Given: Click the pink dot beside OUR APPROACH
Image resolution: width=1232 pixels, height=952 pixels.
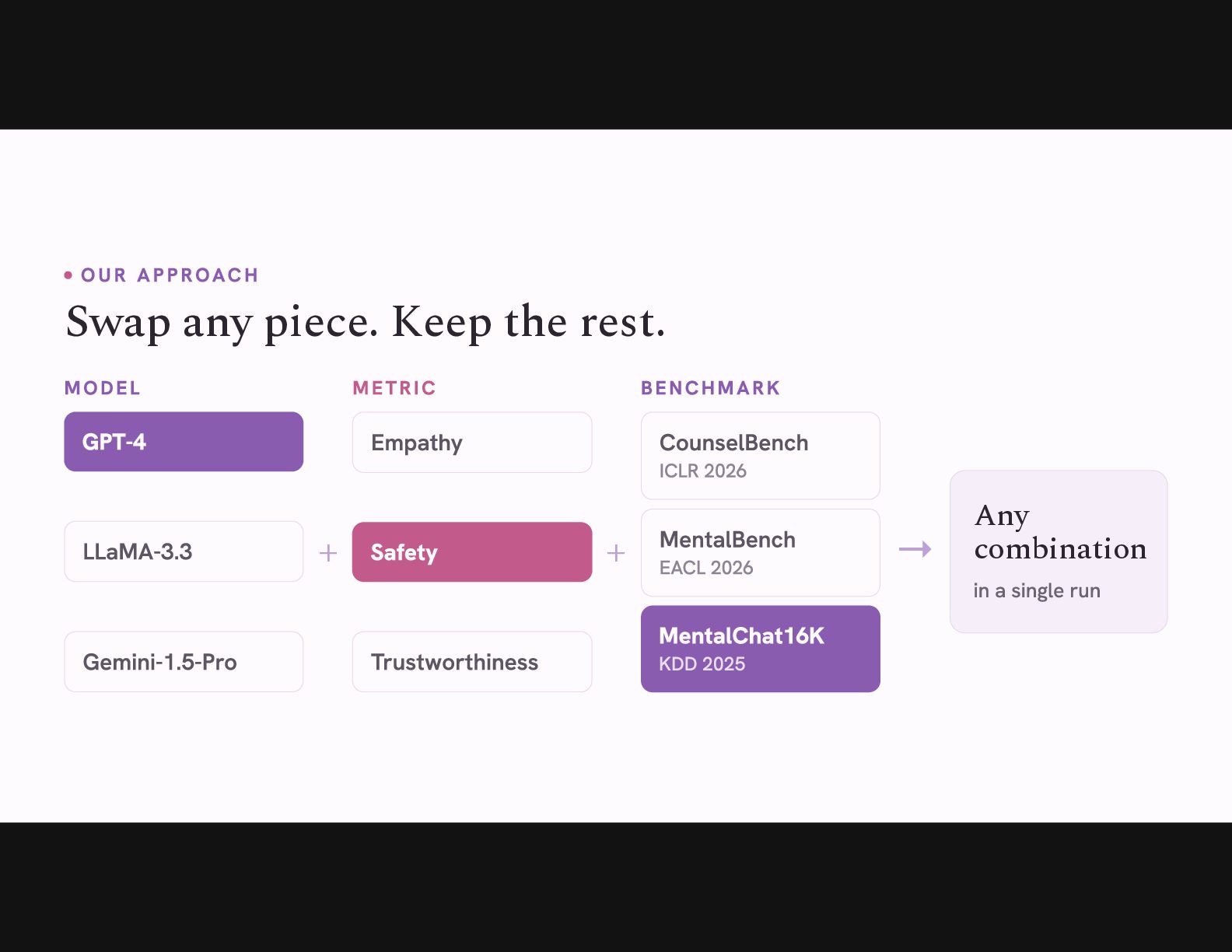Looking at the screenshot, I should (68, 275).
